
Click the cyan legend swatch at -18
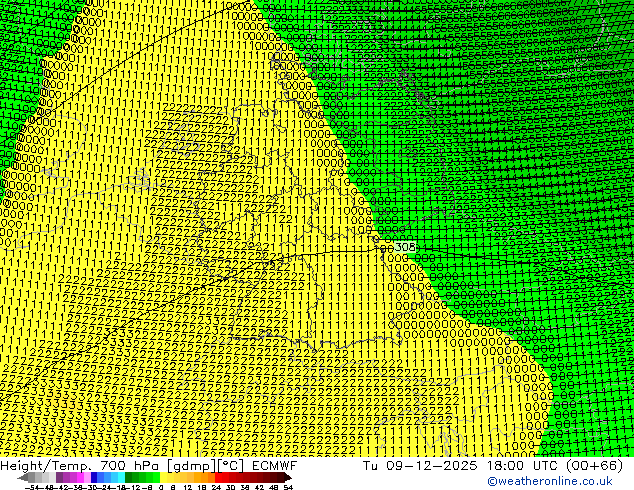121,478
